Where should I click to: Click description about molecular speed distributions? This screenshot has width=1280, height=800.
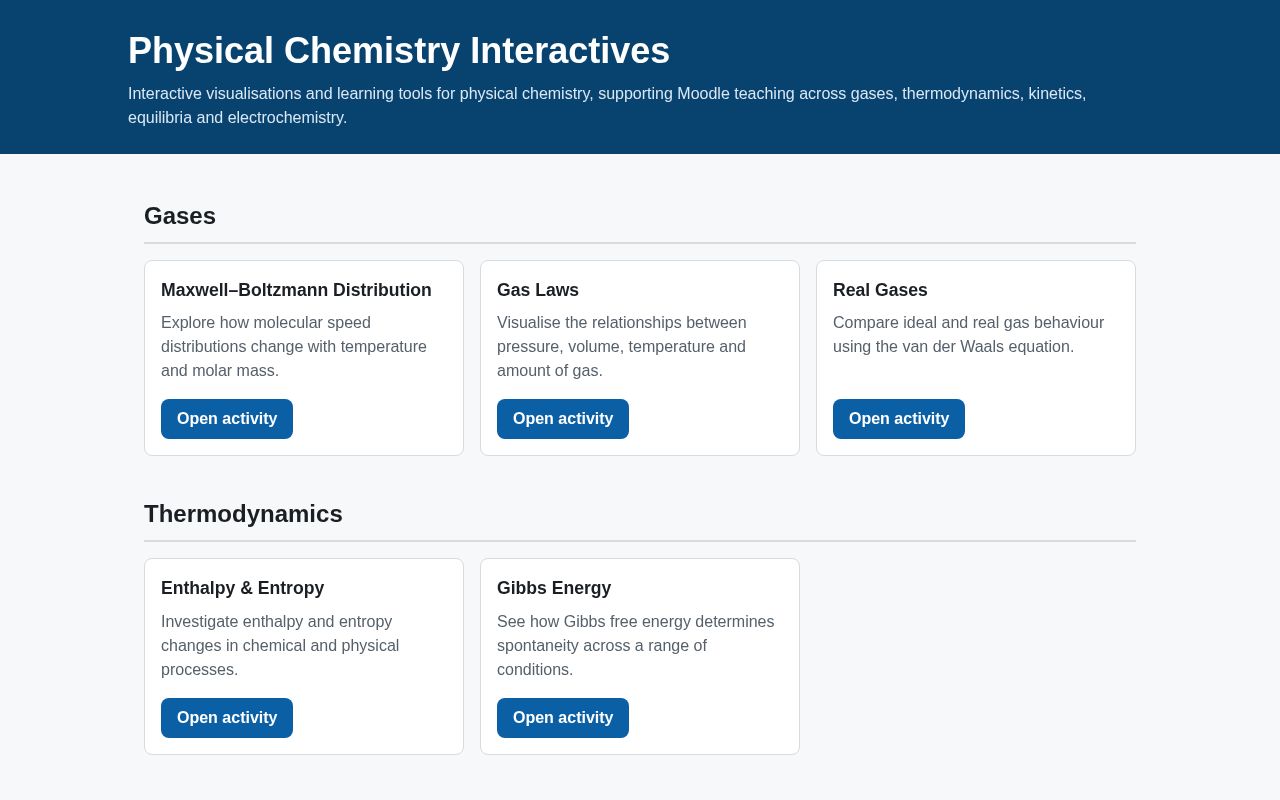tap(294, 347)
